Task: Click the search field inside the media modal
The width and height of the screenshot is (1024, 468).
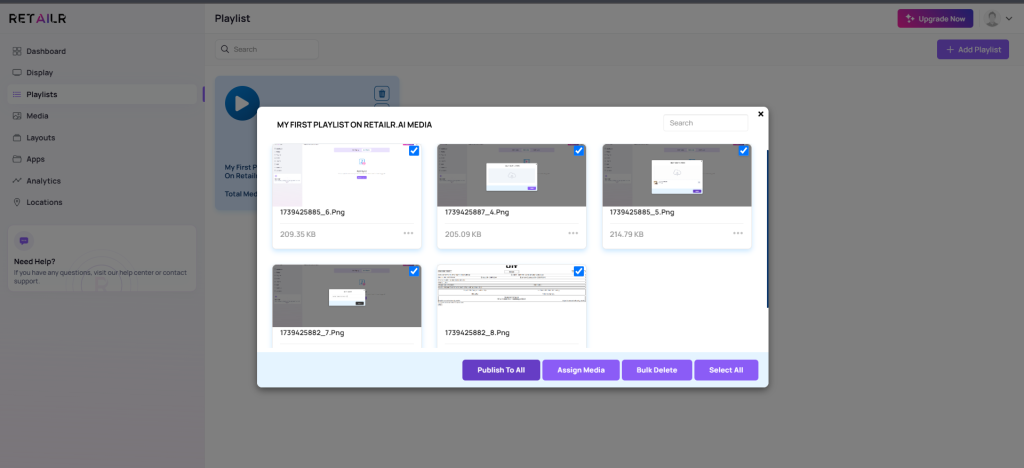Action: pyautogui.click(x=705, y=123)
